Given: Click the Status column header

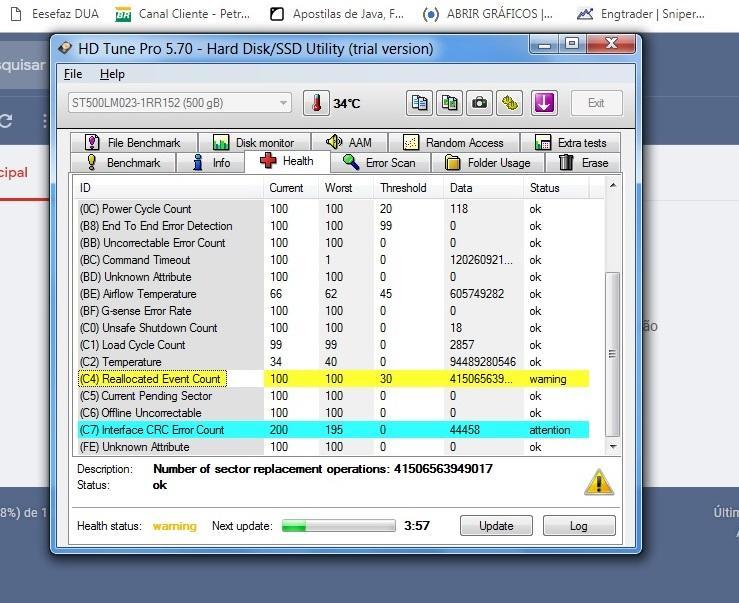Looking at the screenshot, I should click(556, 188).
